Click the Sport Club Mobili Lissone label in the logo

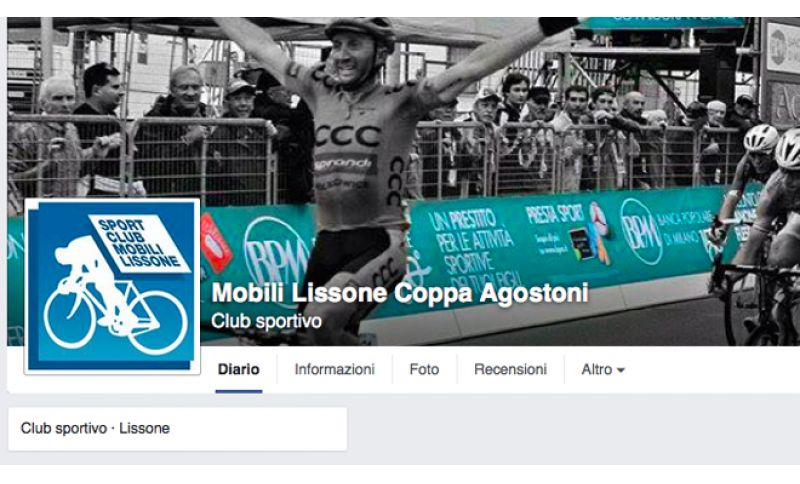coord(139,244)
